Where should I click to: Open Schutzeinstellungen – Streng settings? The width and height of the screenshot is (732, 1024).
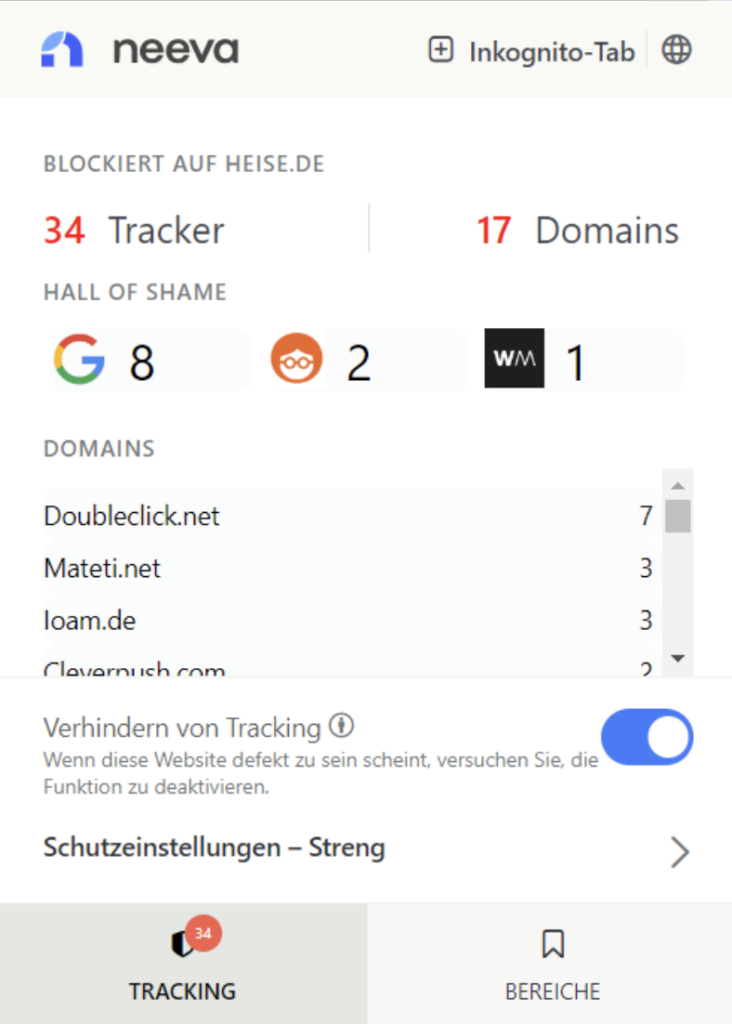point(214,849)
